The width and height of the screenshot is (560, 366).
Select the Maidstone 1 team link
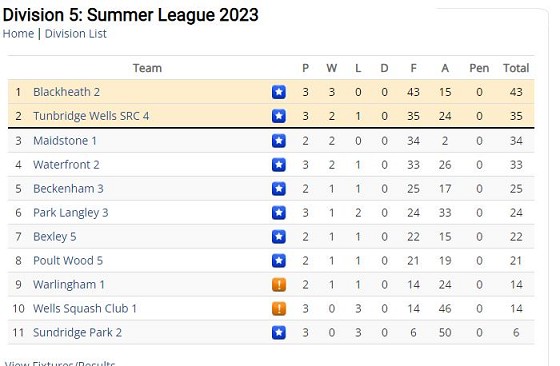point(65,141)
